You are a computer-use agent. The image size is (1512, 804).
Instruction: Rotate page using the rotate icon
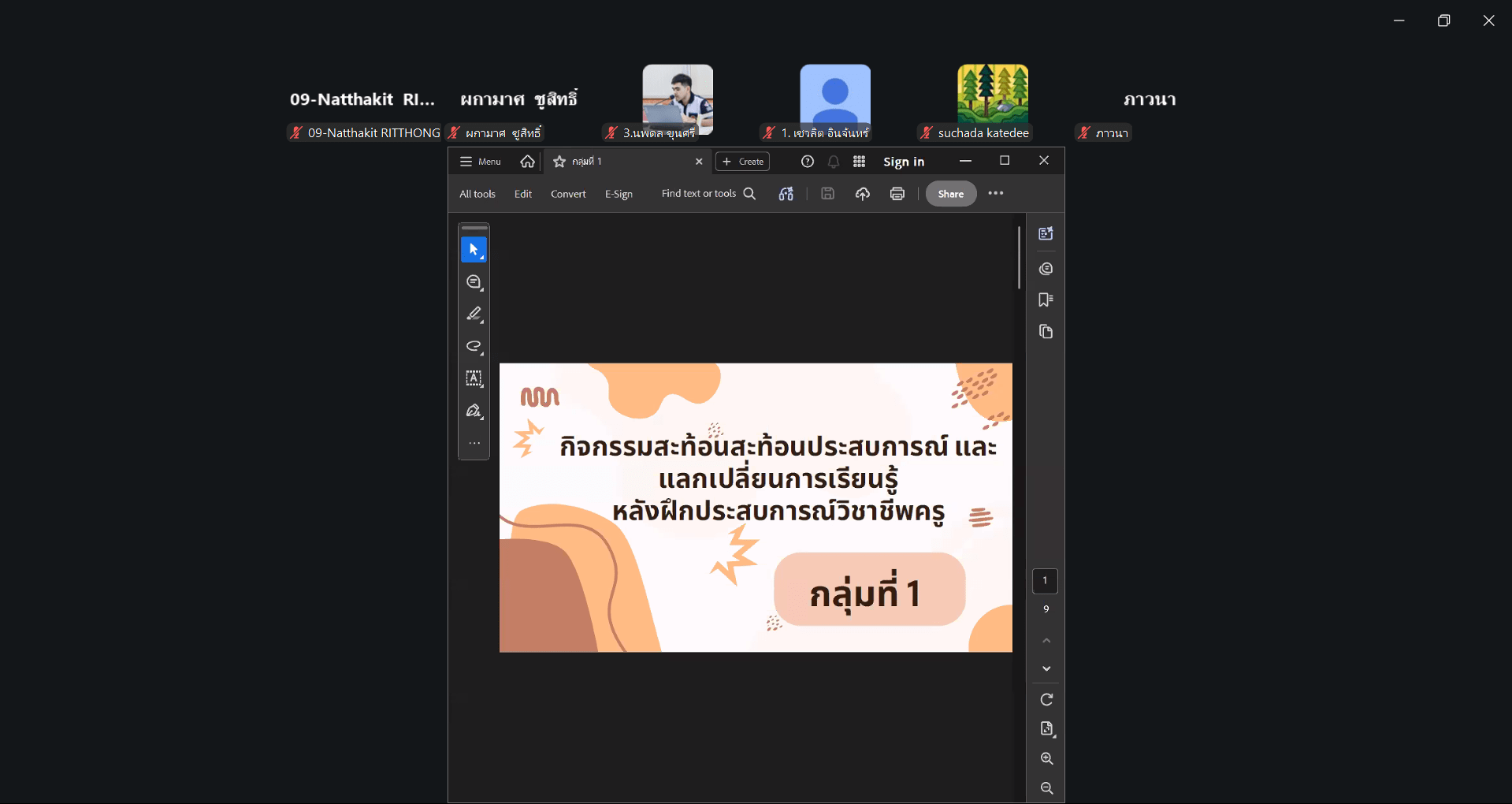click(x=1046, y=700)
